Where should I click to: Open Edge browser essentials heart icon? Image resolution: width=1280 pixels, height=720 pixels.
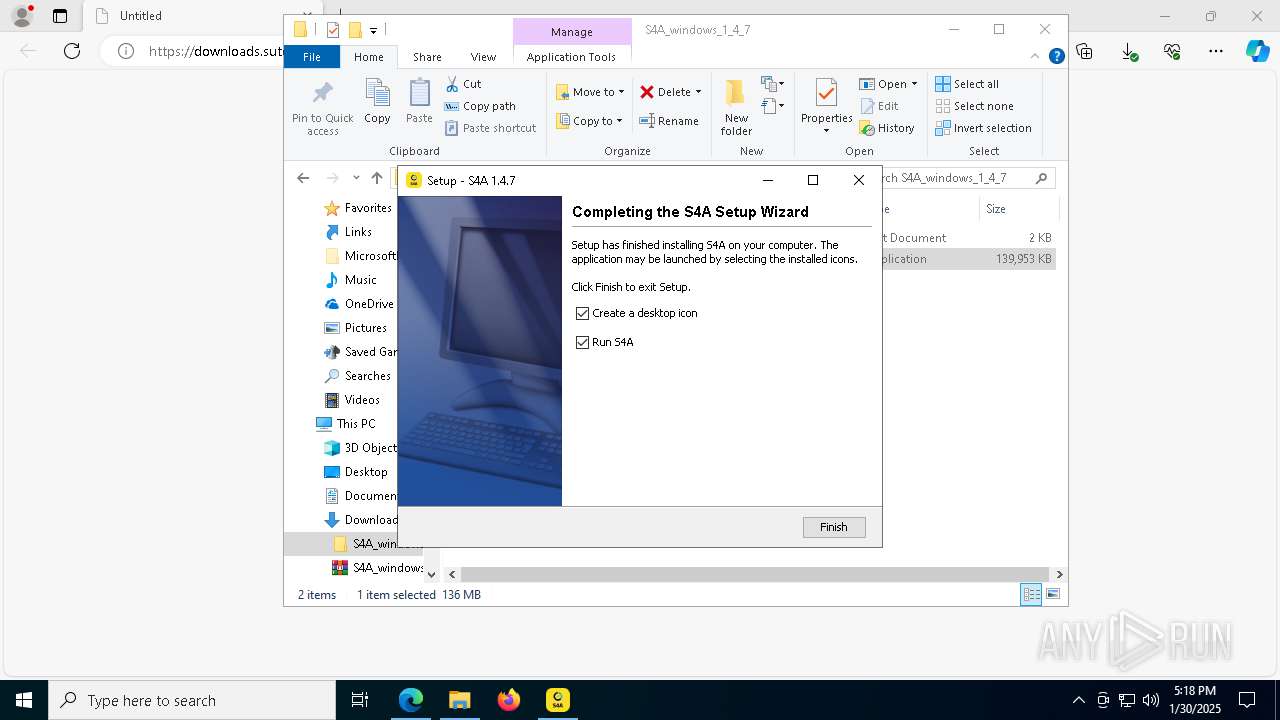(x=1173, y=51)
